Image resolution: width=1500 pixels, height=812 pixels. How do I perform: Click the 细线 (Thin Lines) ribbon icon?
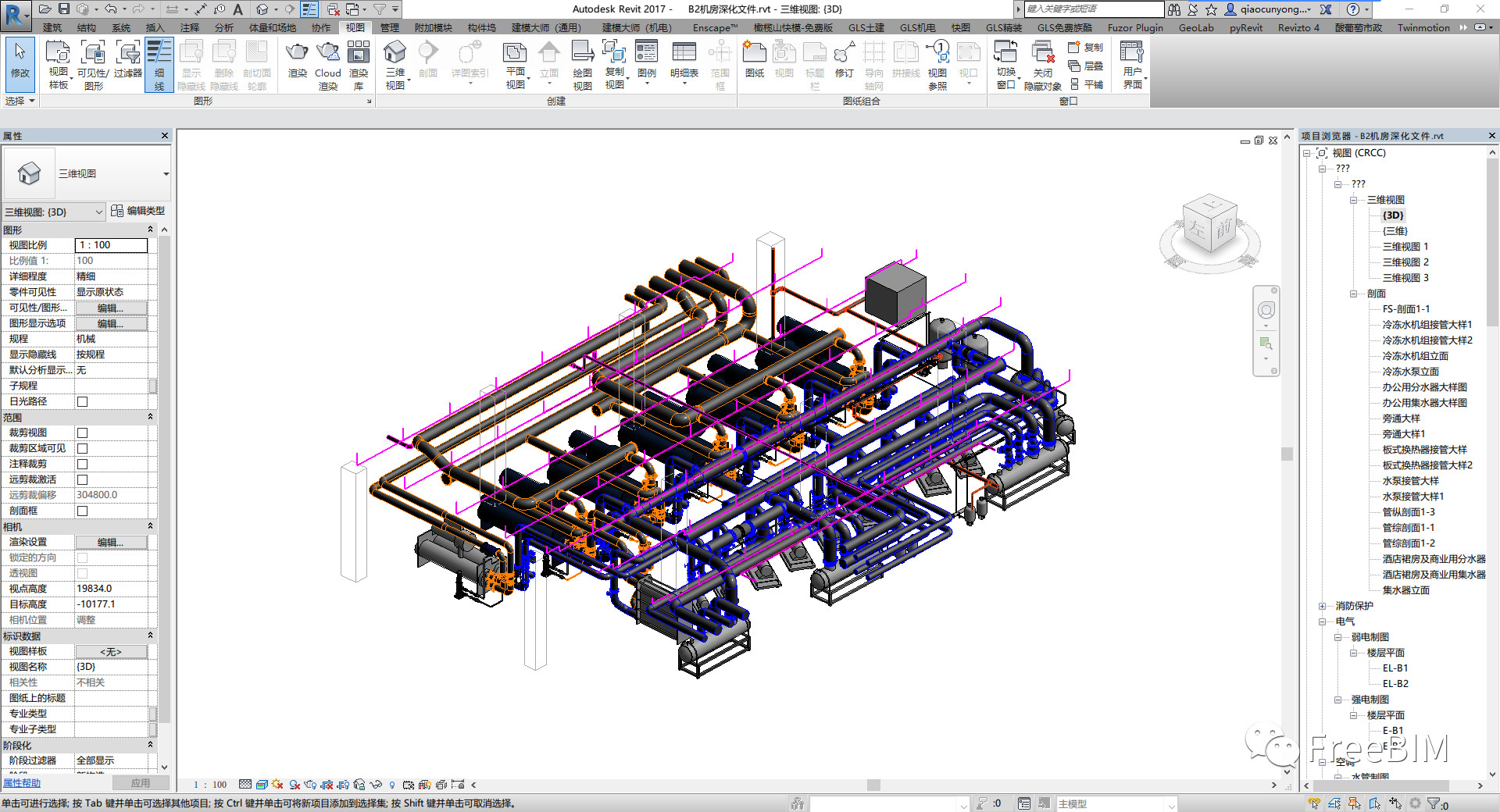pyautogui.click(x=159, y=64)
